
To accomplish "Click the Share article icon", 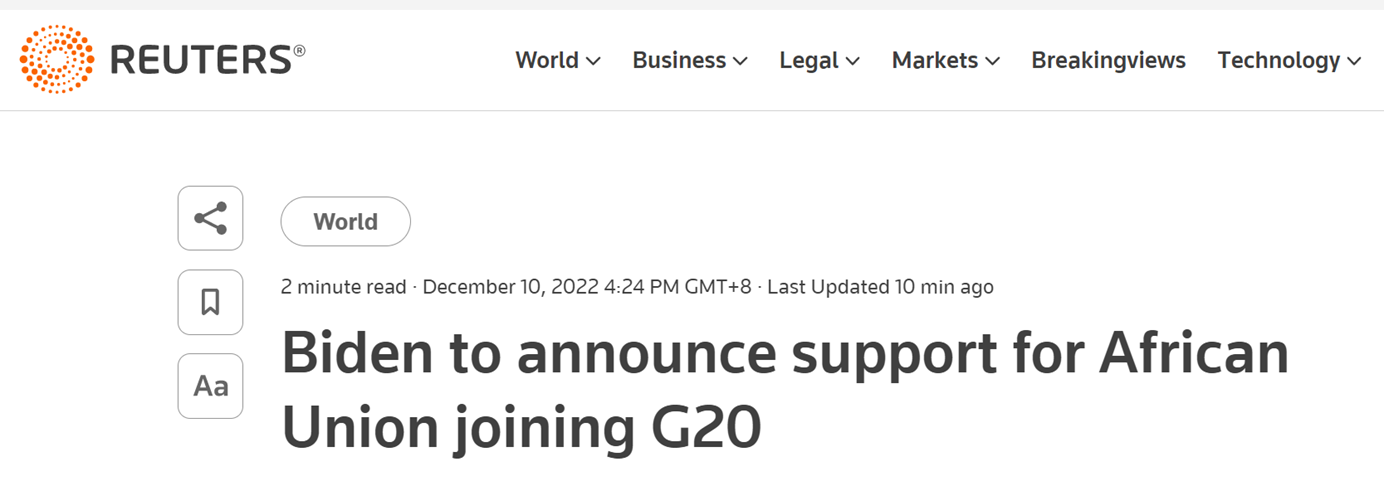I will 210,218.
